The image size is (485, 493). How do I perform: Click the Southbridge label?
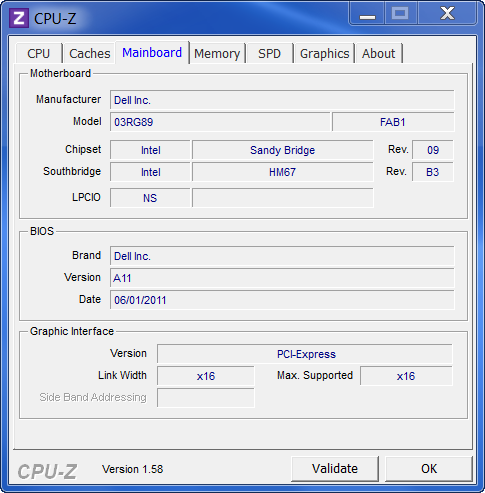(x=72, y=171)
